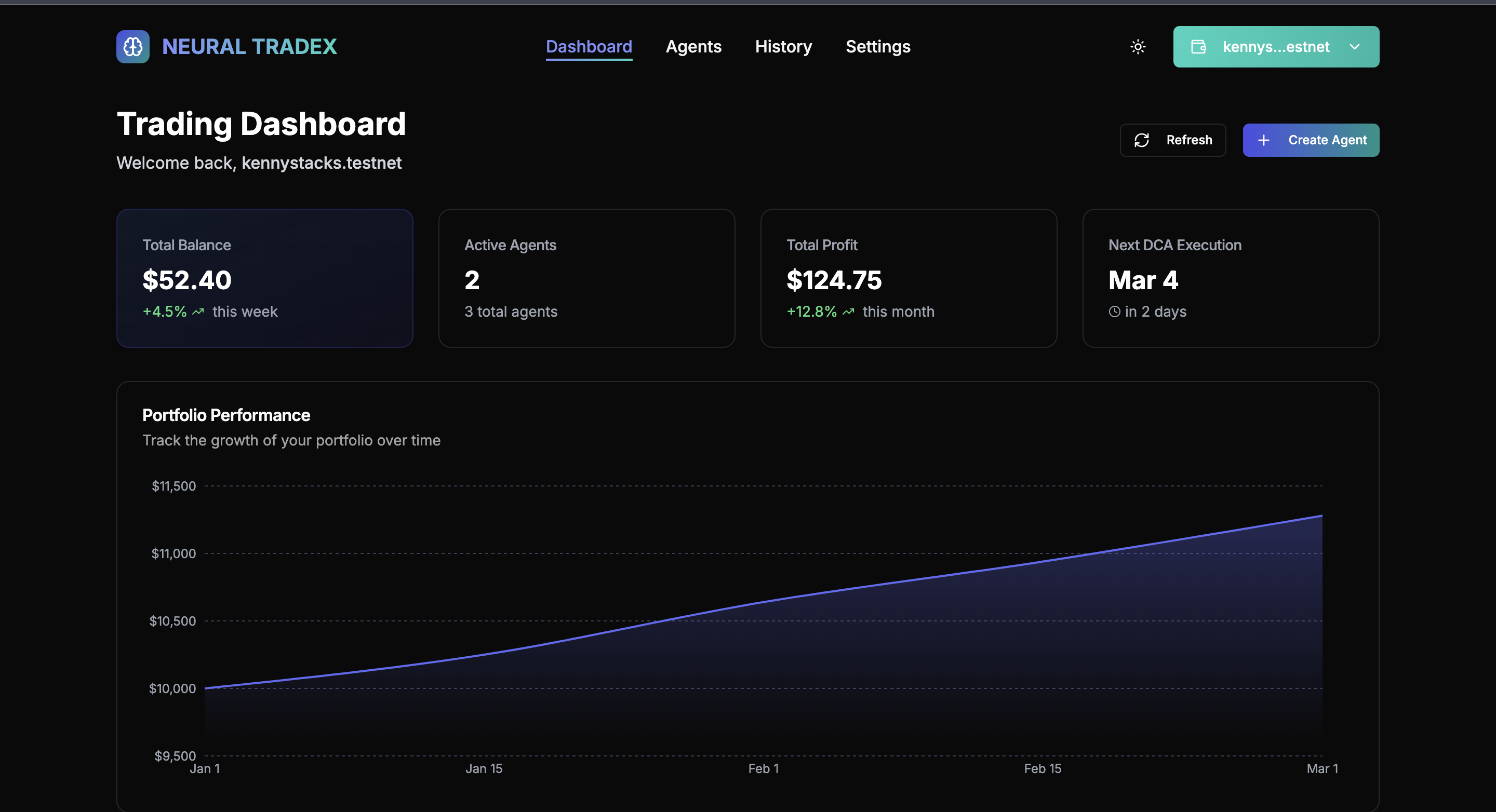1496x812 pixels.
Task: Select the Active Agents card
Action: pos(586,278)
